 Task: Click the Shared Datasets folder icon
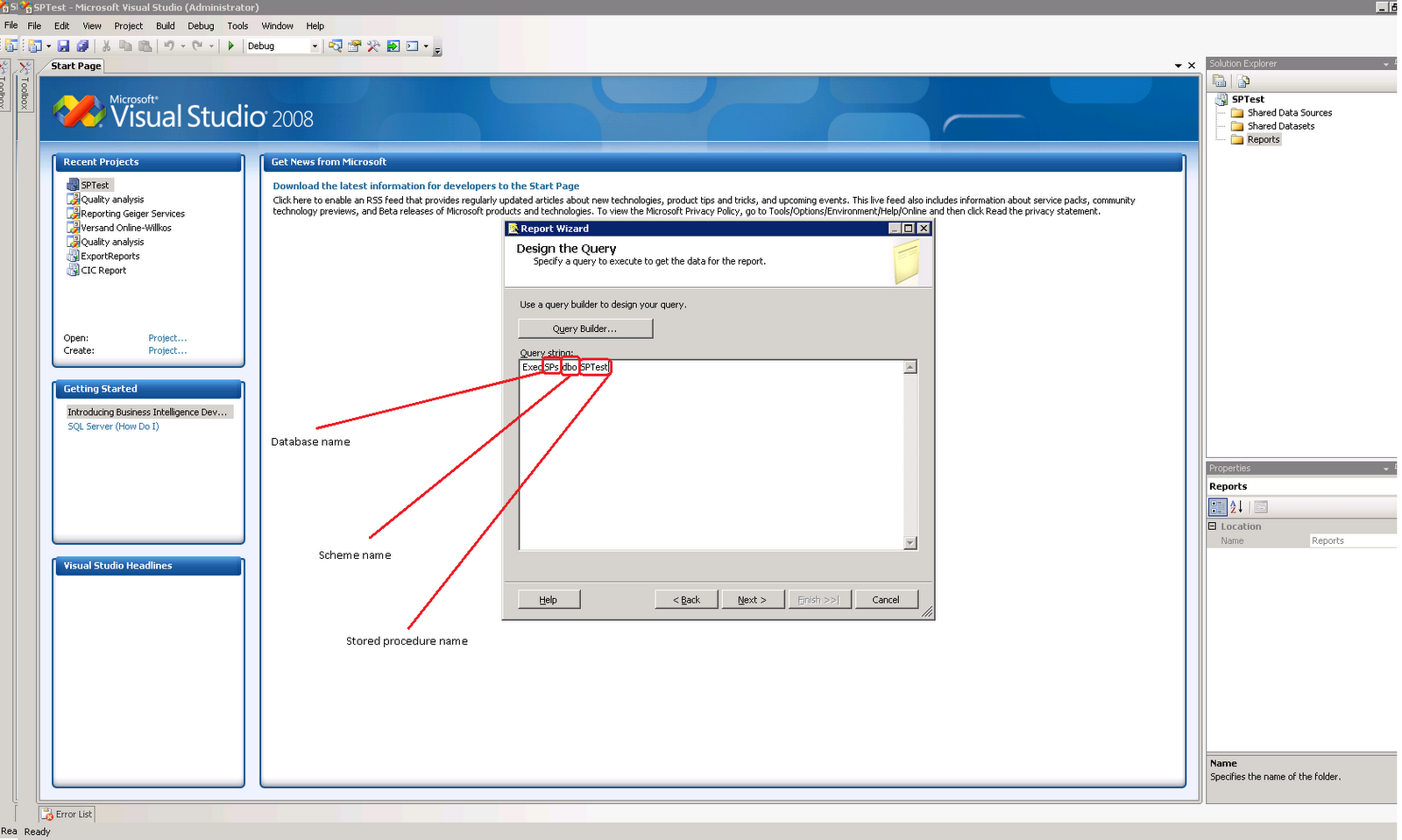pyautogui.click(x=1237, y=126)
